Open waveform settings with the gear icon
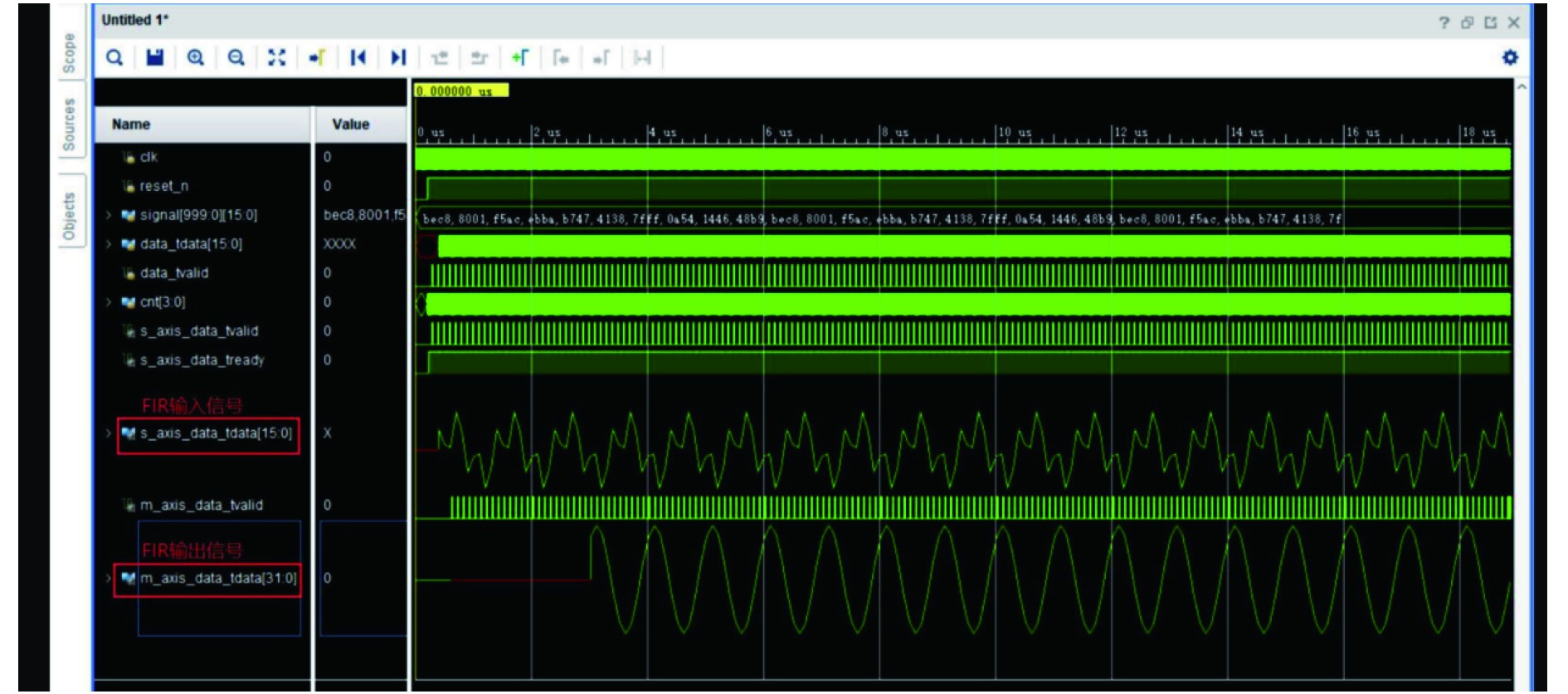1568x694 pixels. click(1510, 57)
